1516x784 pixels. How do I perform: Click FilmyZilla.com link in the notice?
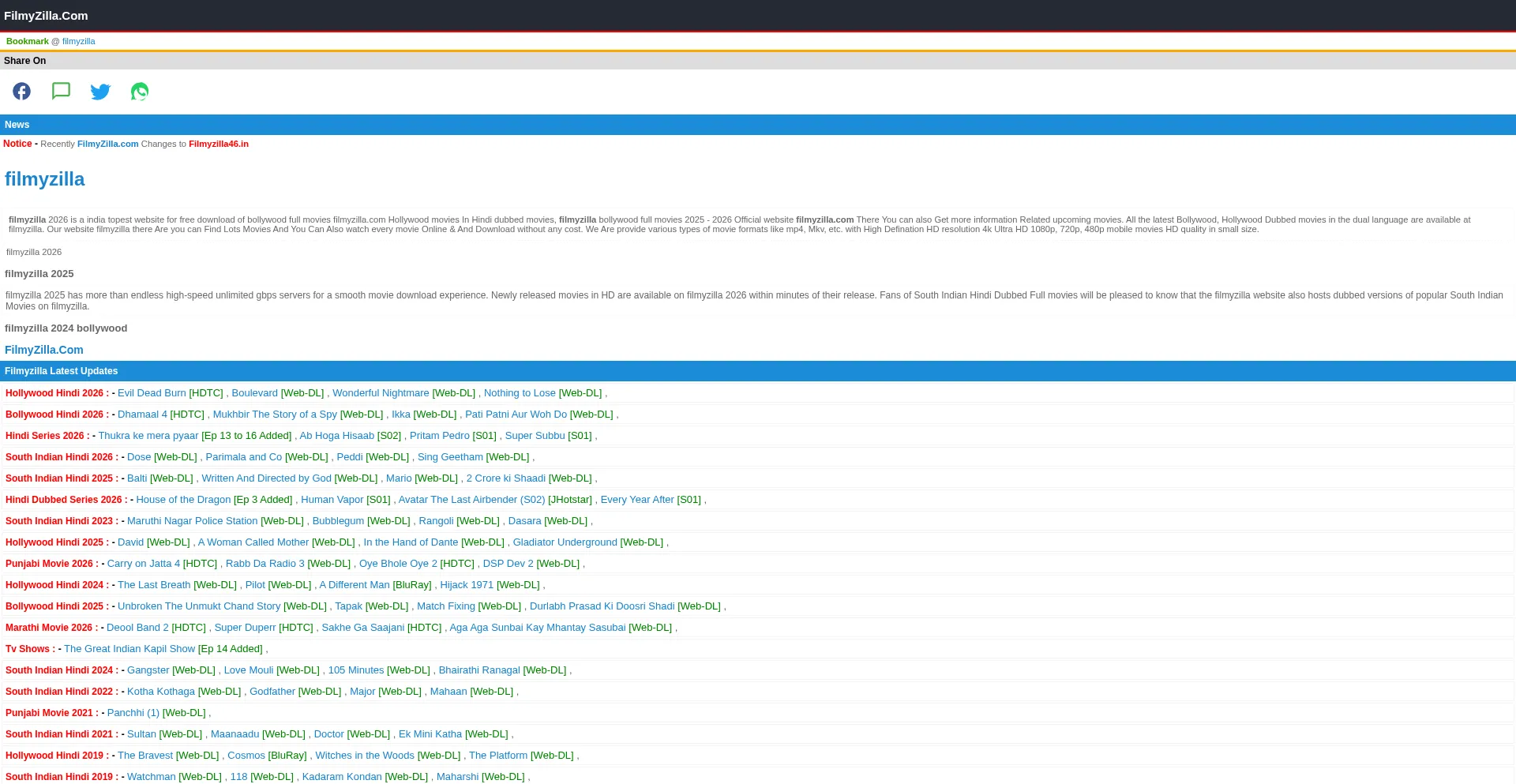click(108, 144)
